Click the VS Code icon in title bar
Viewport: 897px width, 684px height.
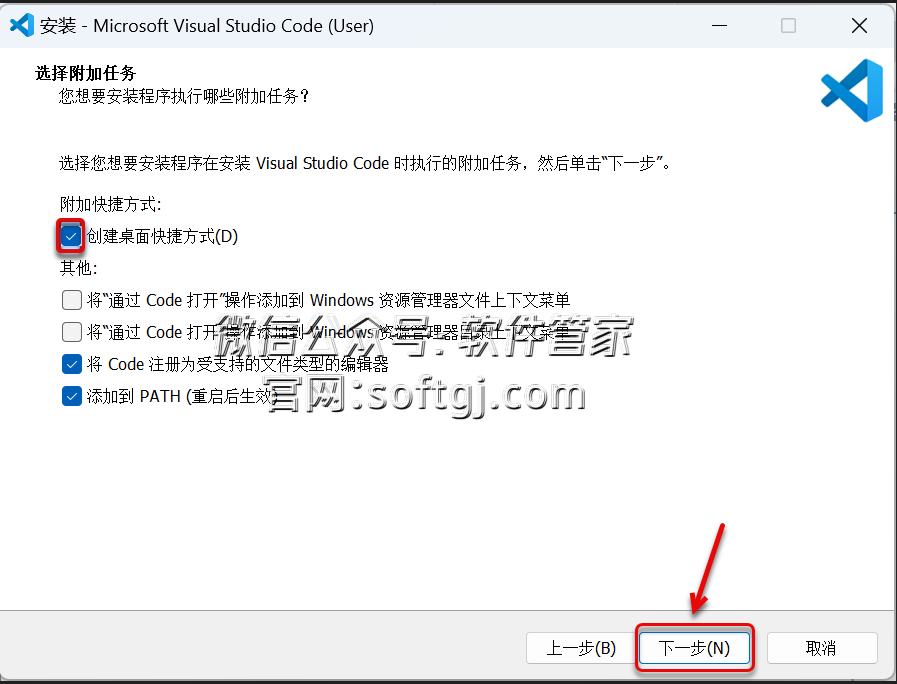[22, 26]
